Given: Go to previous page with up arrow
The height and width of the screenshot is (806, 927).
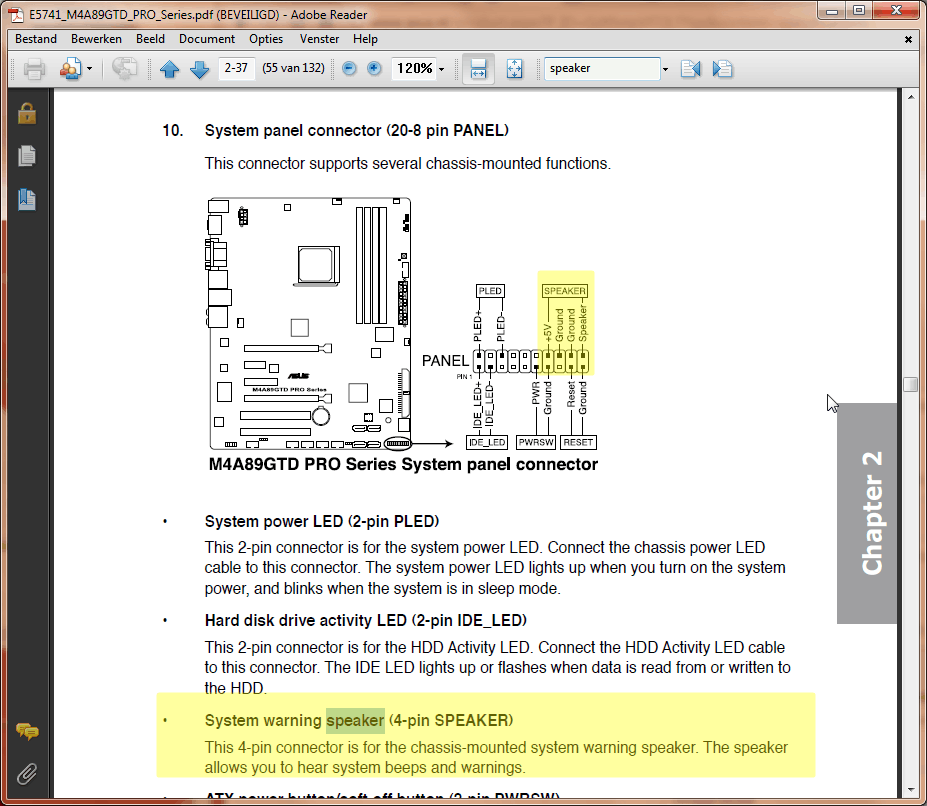Looking at the screenshot, I should [x=170, y=69].
